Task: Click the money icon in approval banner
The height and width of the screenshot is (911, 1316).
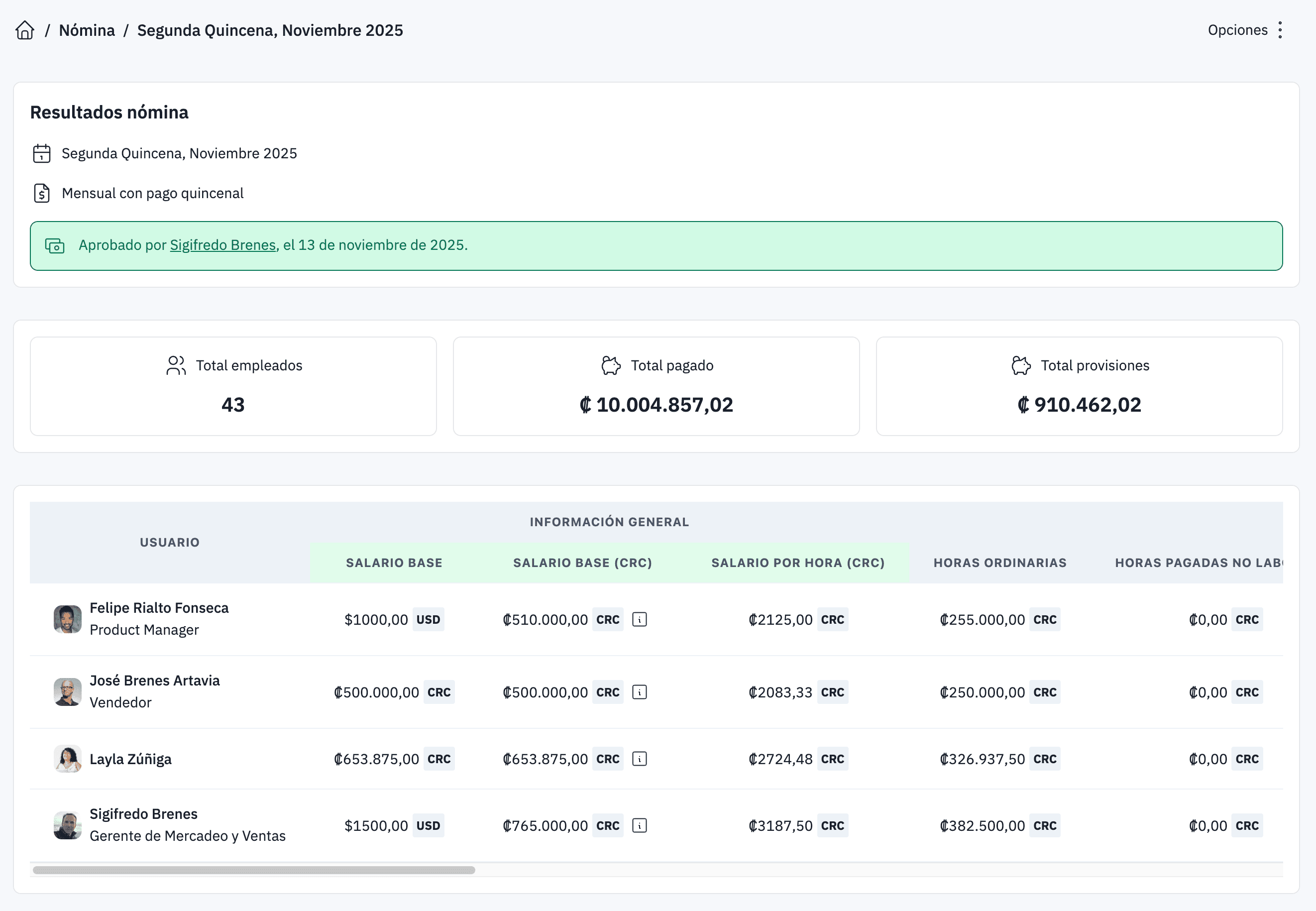Action: [x=55, y=245]
